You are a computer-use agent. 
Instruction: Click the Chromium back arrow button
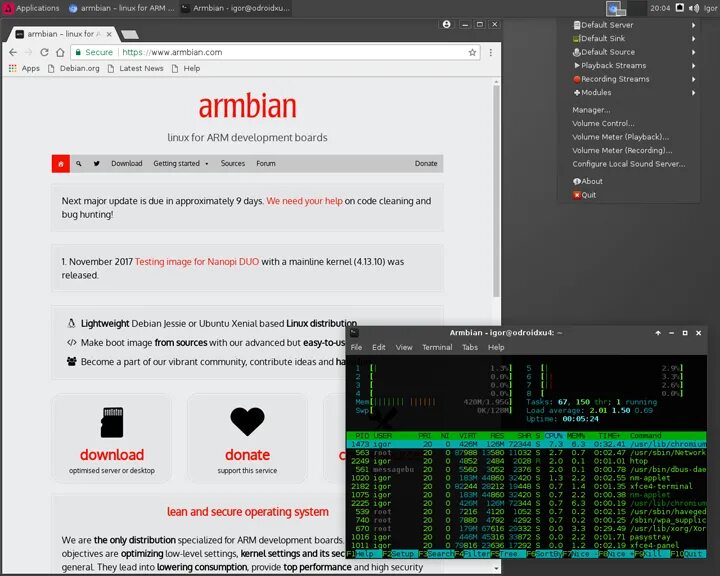pos(13,52)
